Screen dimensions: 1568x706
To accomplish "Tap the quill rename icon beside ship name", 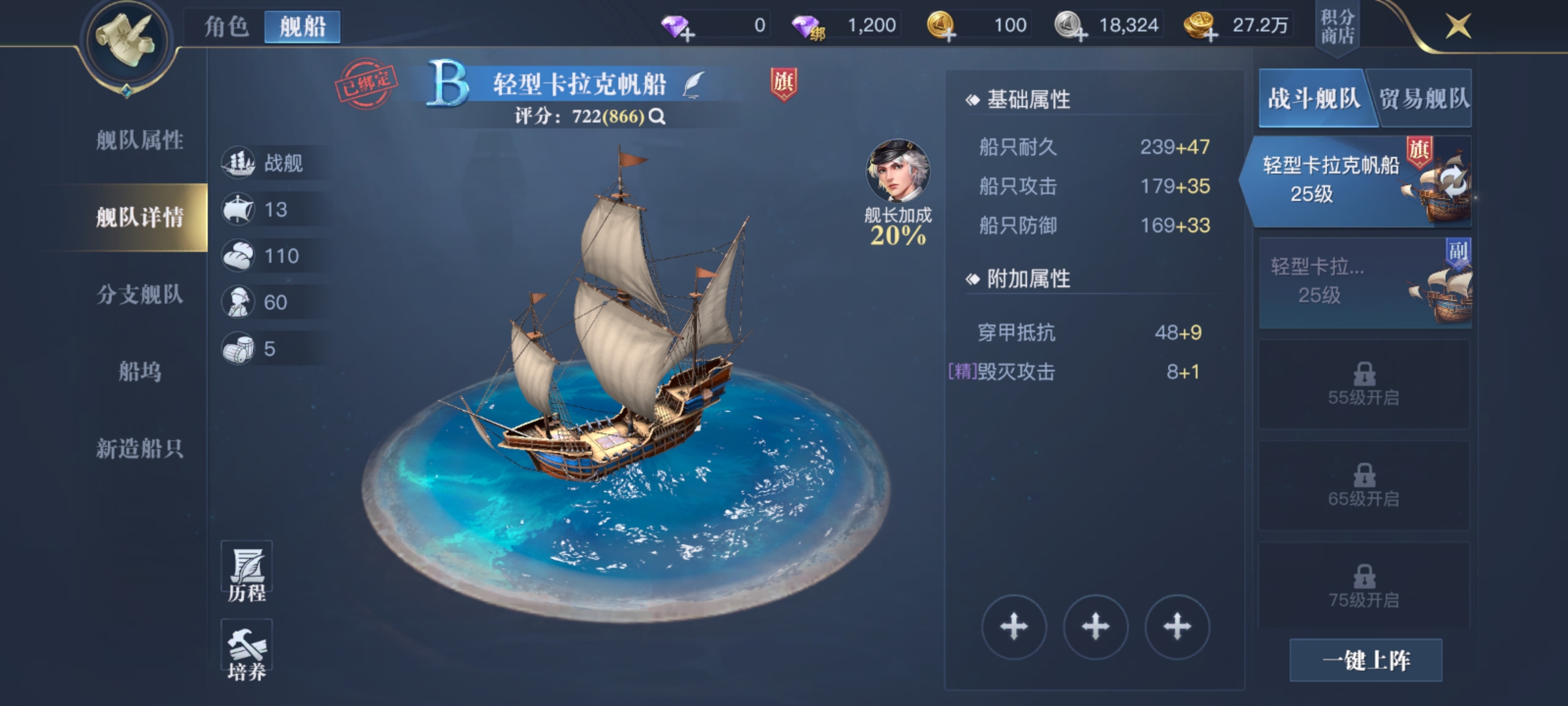I will tap(693, 84).
